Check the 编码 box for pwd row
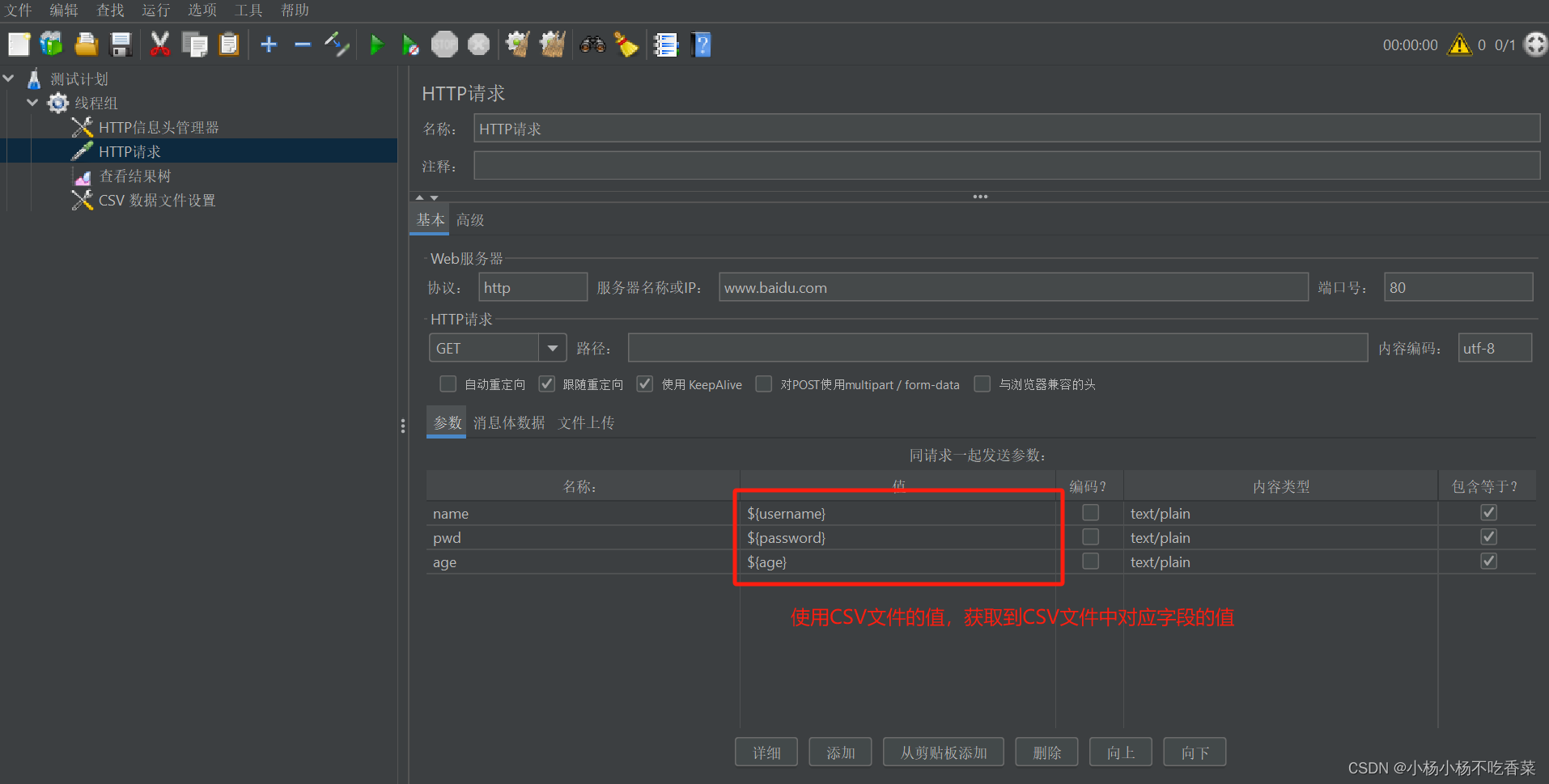The width and height of the screenshot is (1549, 784). pos(1090,537)
